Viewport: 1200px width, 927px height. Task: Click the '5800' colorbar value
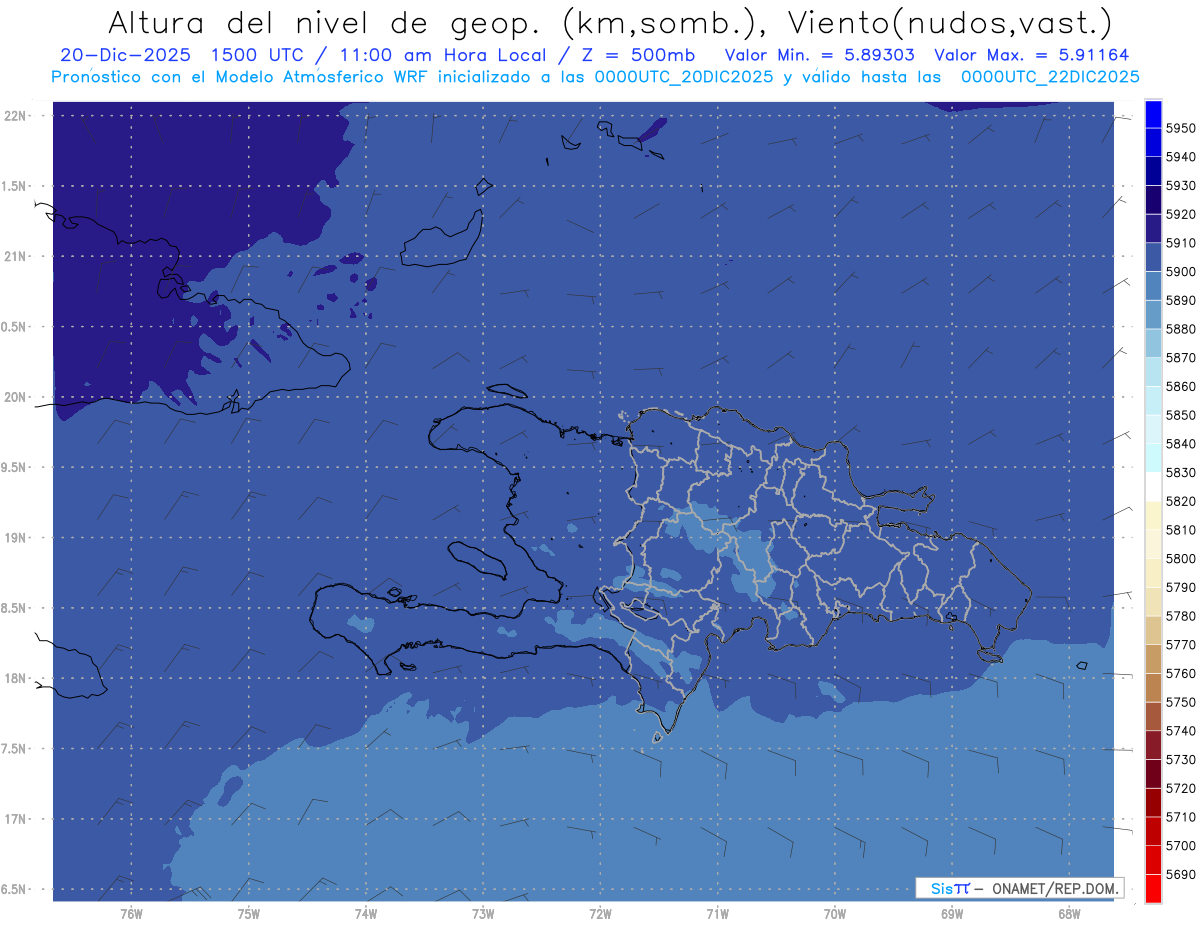pyautogui.click(x=1181, y=559)
